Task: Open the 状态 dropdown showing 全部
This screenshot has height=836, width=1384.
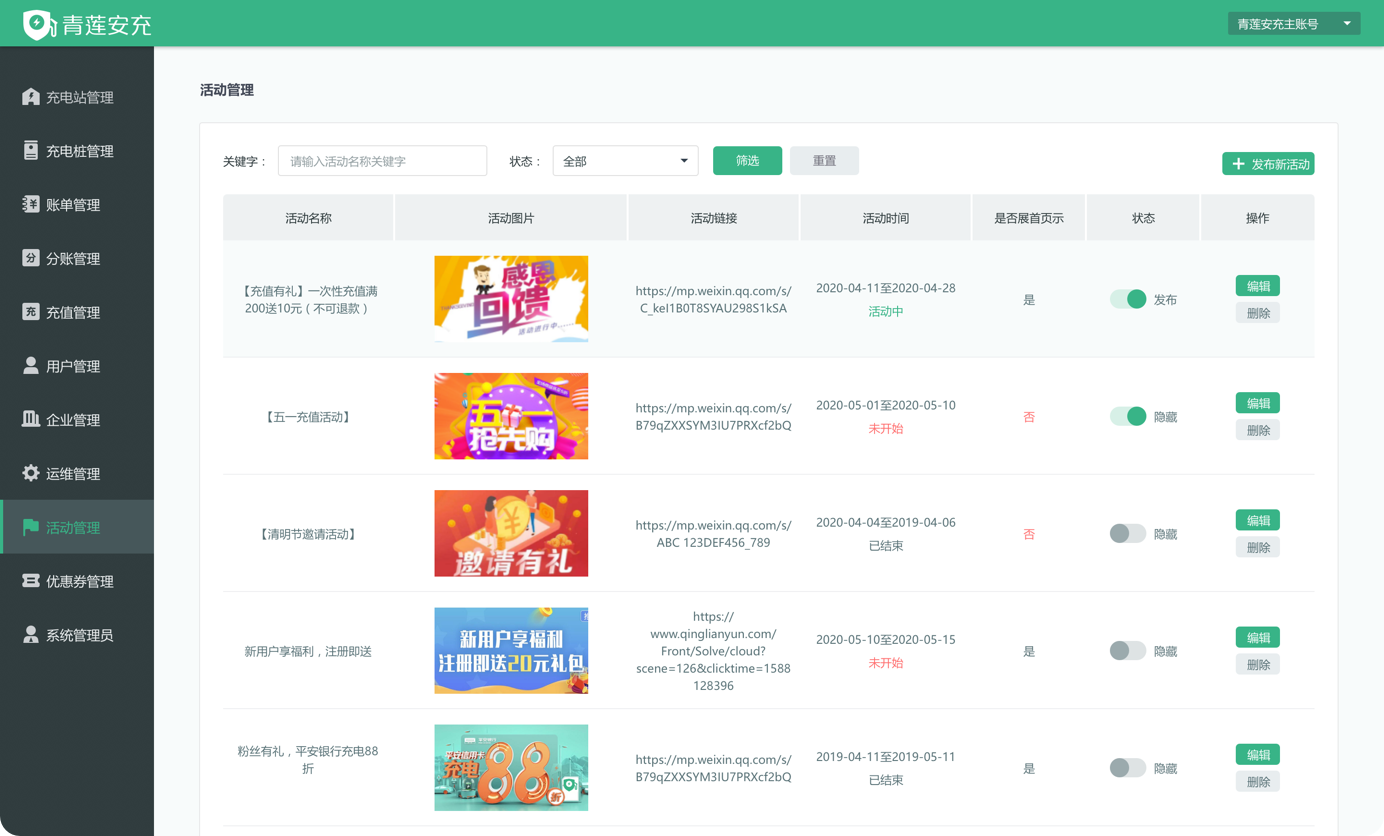Action: point(625,161)
